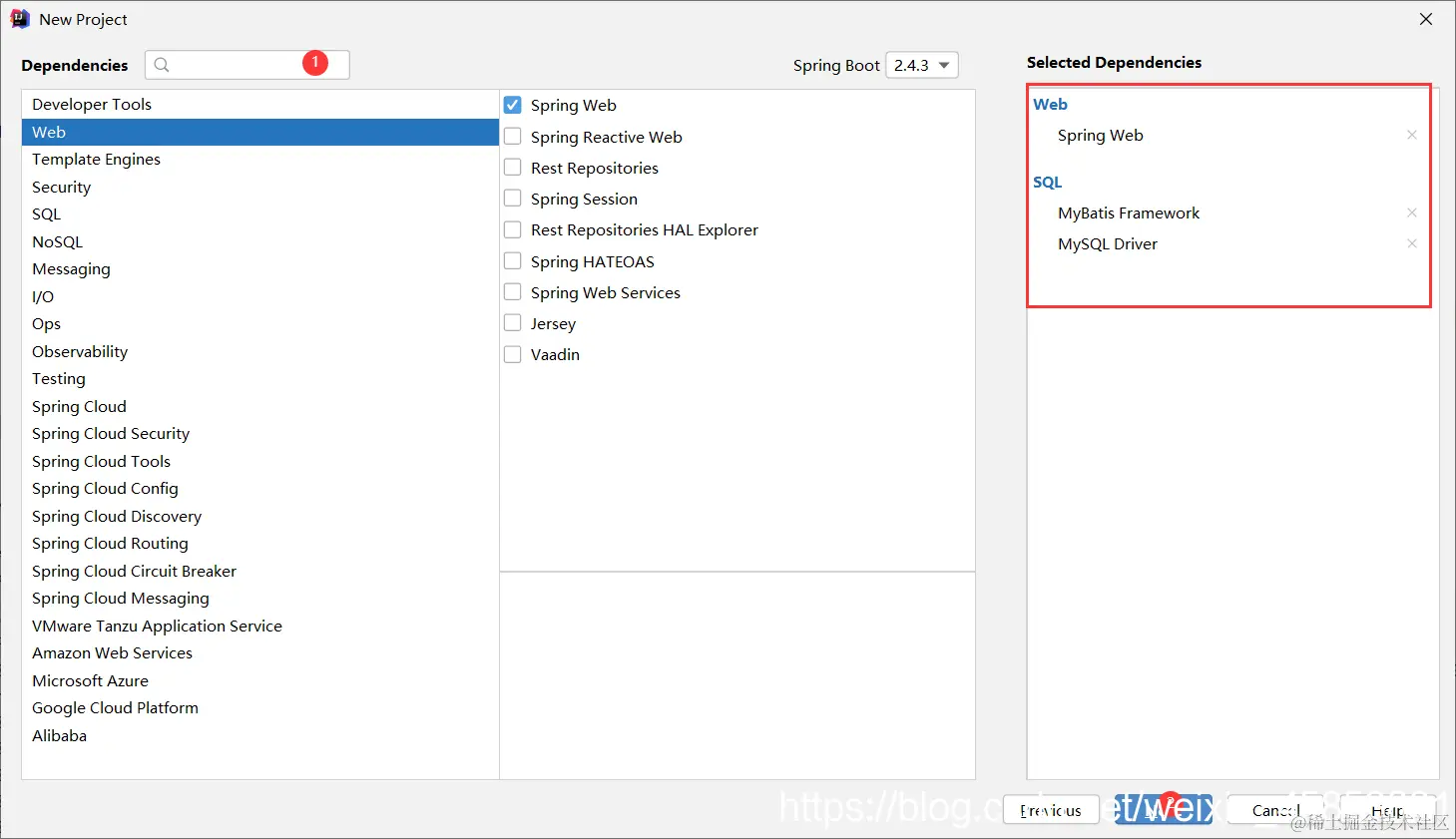Image resolution: width=1456 pixels, height=839 pixels.
Task: Select Spring Cloud category
Action: pos(260,406)
